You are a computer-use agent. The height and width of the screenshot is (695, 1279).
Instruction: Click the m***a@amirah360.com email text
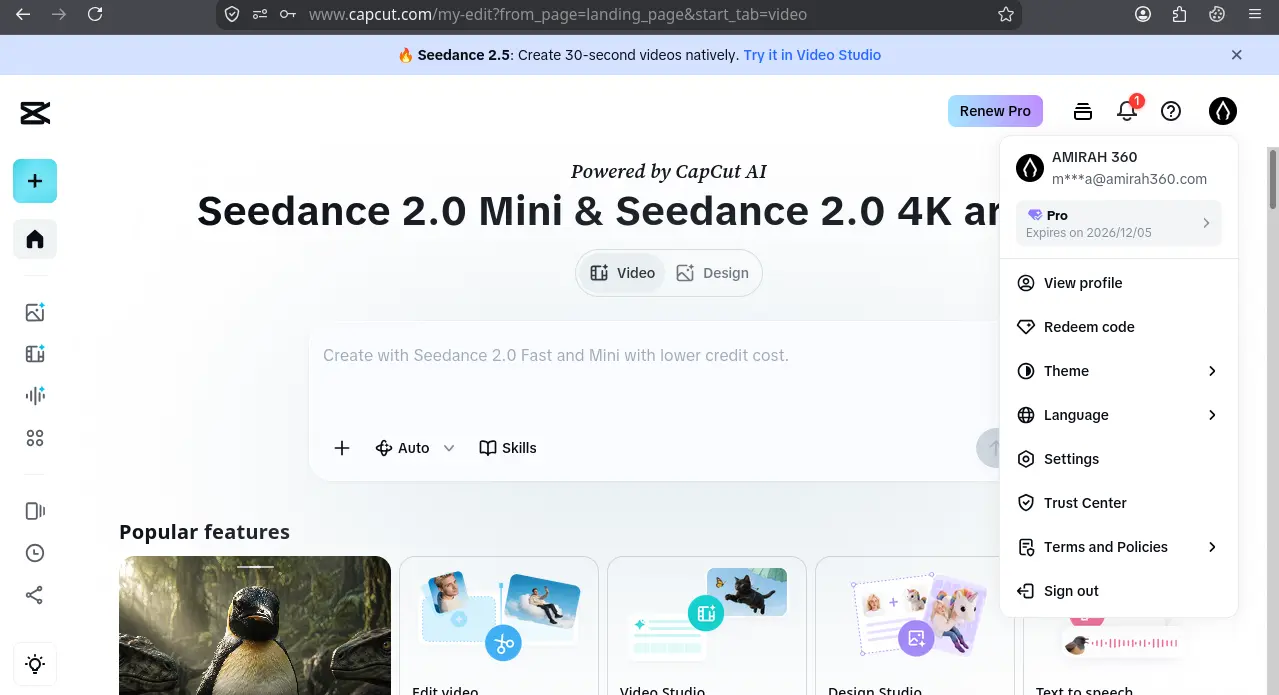point(1129,179)
